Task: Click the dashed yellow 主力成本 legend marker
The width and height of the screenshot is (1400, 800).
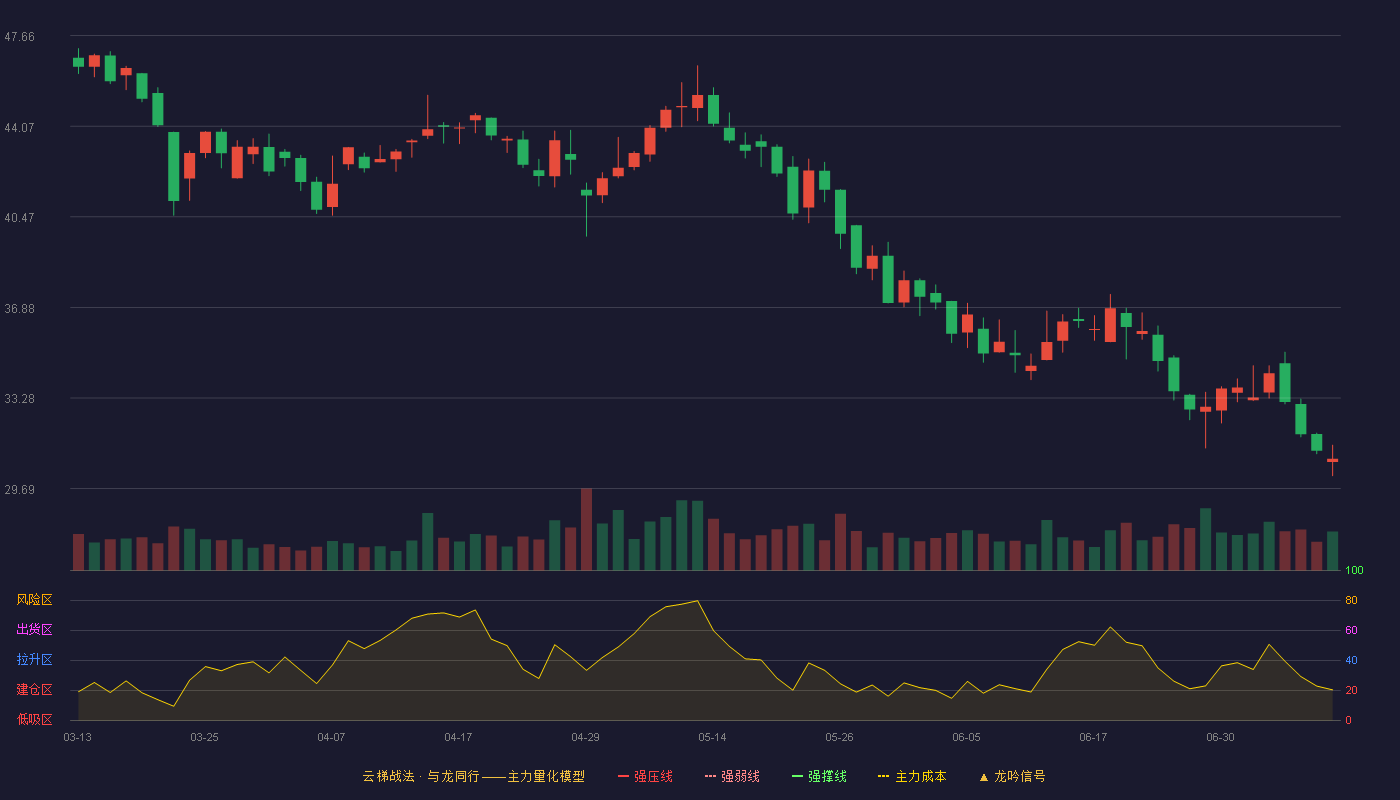Action: pos(884,776)
